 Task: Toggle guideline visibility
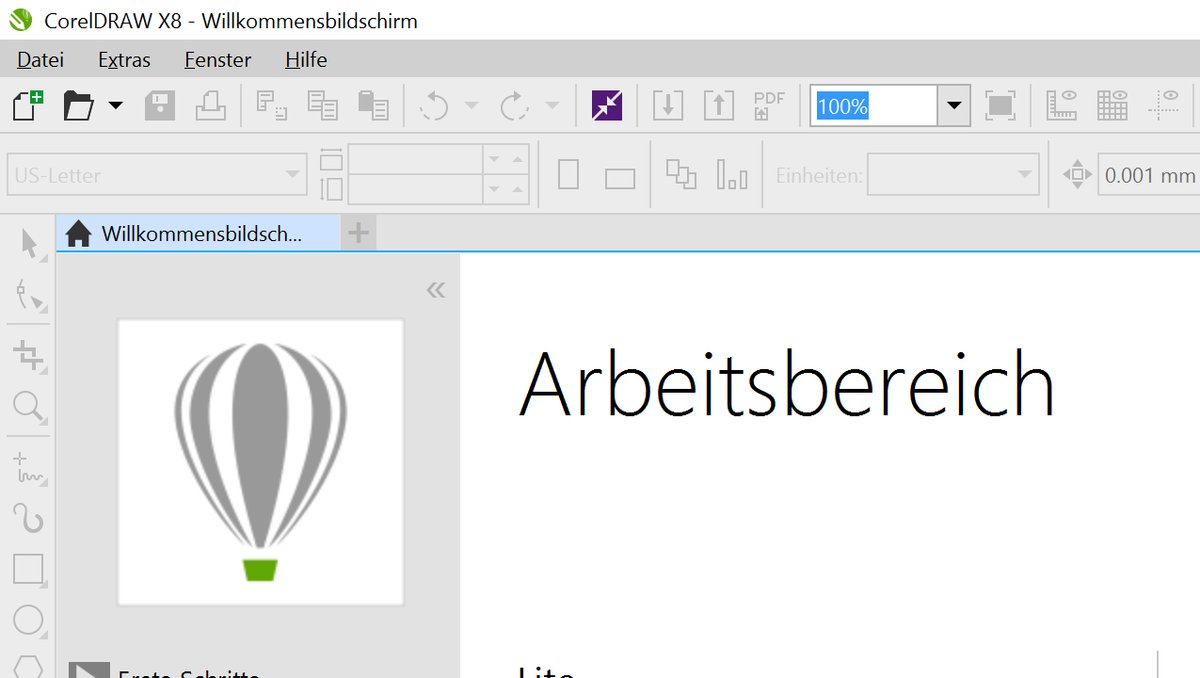click(x=1166, y=105)
